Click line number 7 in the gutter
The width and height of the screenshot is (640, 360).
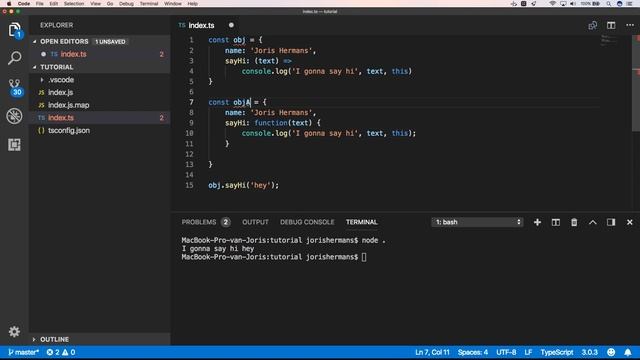coord(191,102)
